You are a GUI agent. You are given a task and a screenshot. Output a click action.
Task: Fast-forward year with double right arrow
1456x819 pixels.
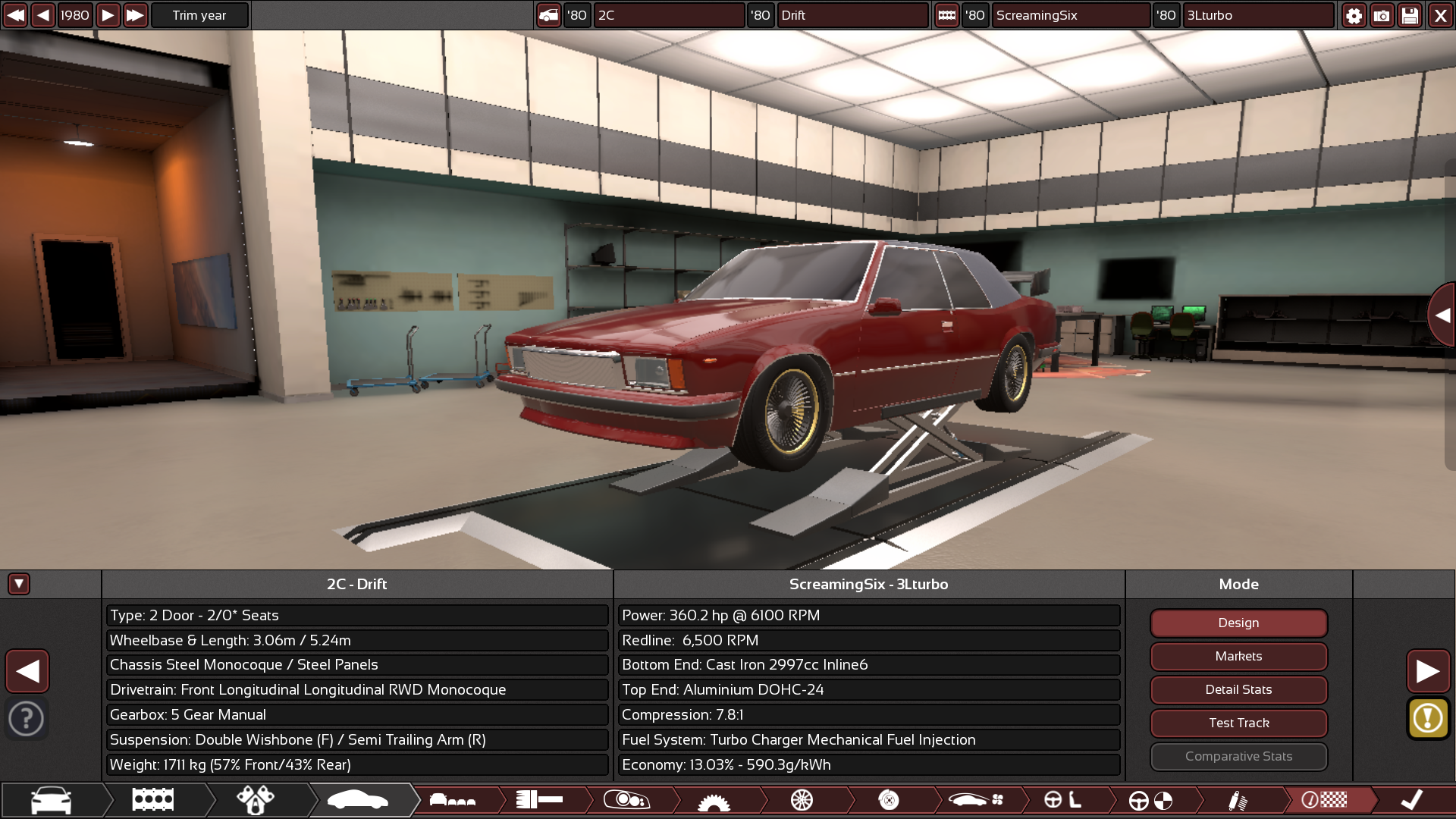point(135,15)
